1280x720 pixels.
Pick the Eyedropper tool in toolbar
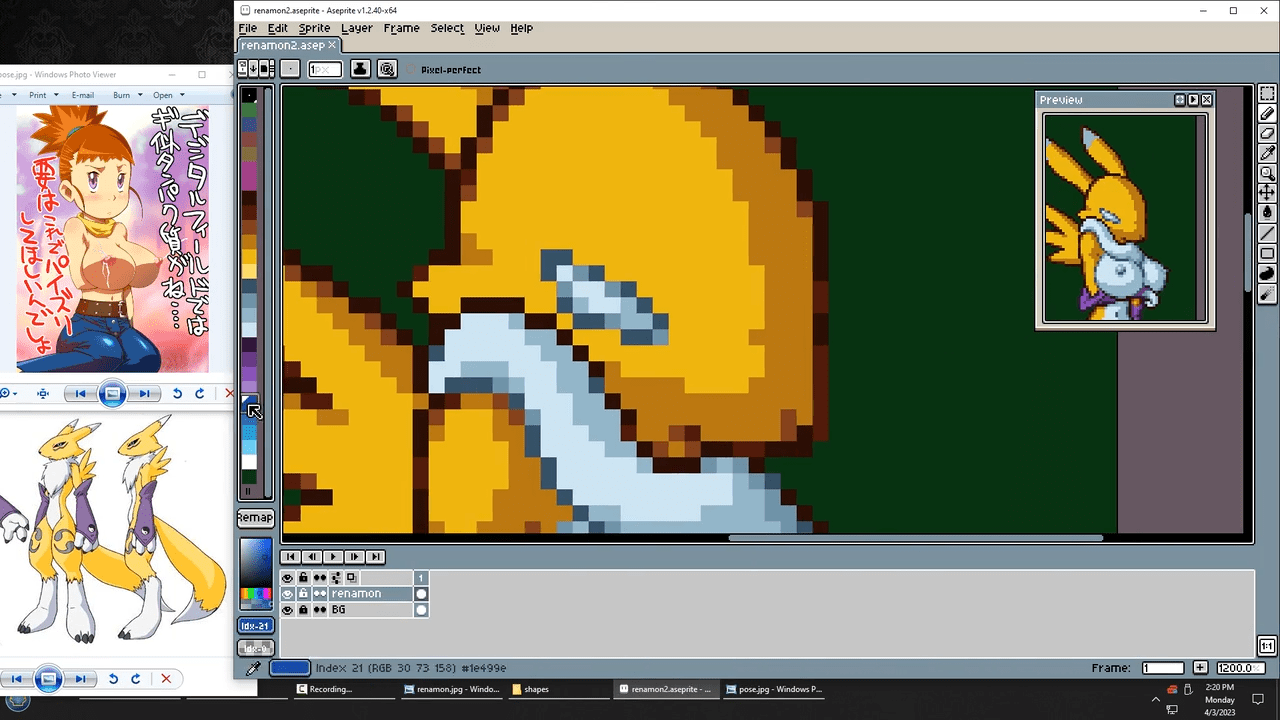1267,153
